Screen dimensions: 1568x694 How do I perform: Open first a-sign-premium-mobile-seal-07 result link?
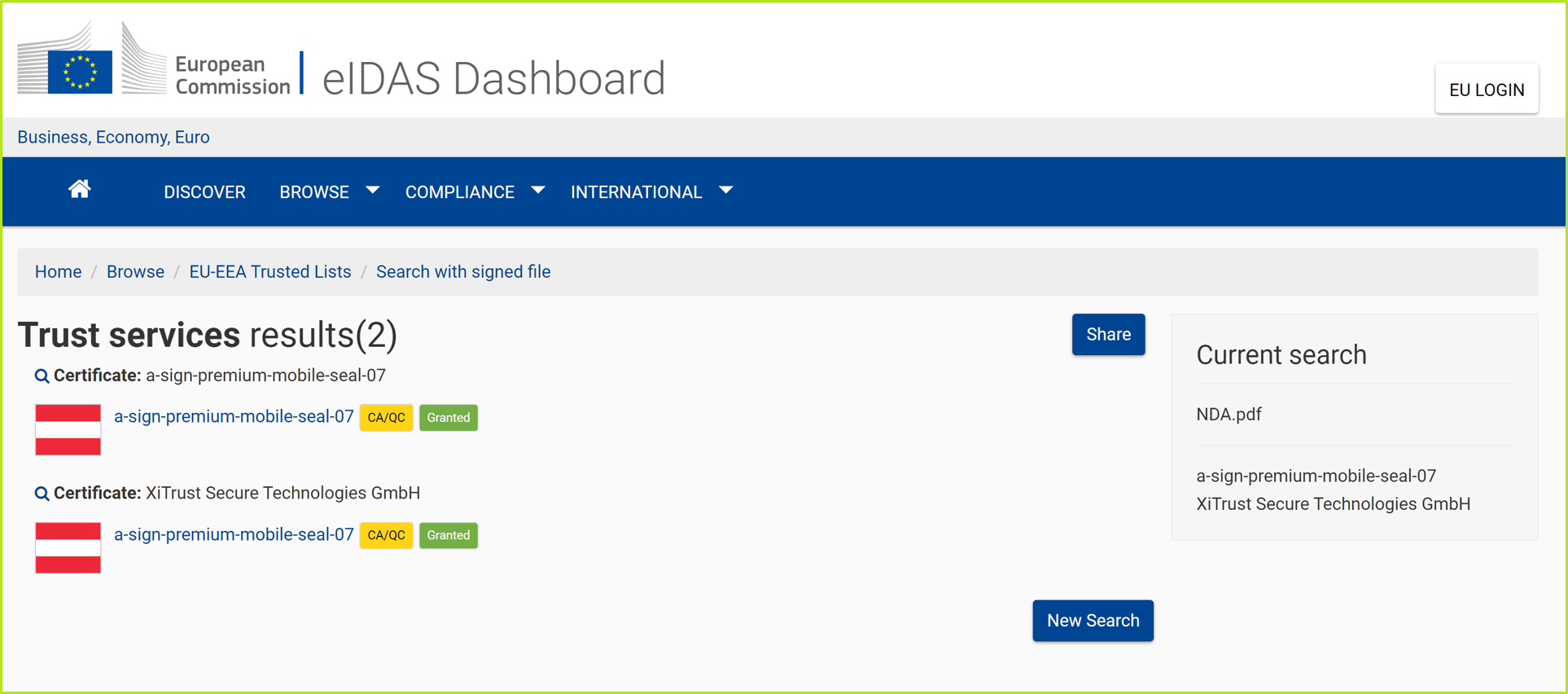coord(234,417)
